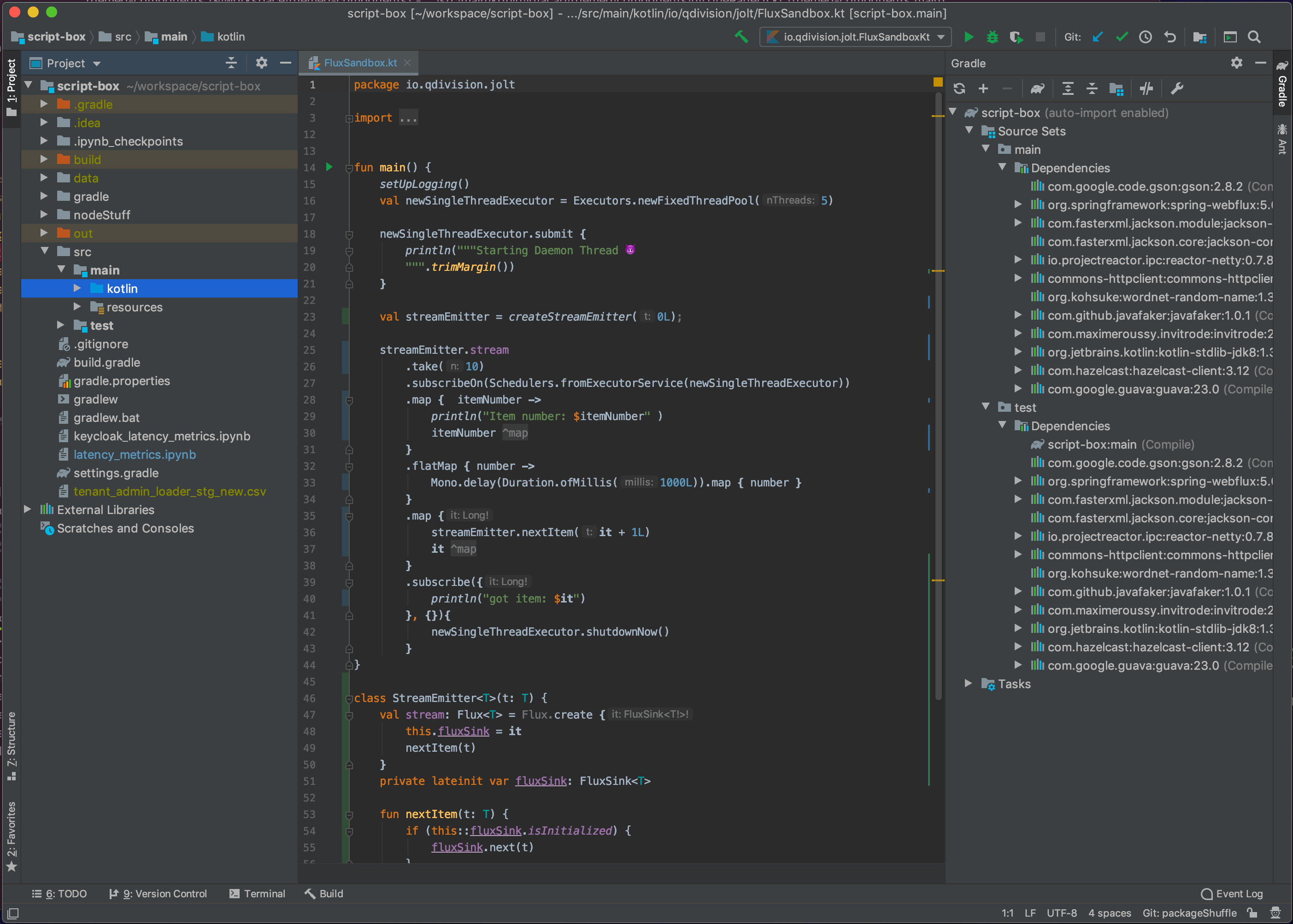Image resolution: width=1293 pixels, height=924 pixels.
Task: Show Git history clock icon
Action: coord(1145,37)
